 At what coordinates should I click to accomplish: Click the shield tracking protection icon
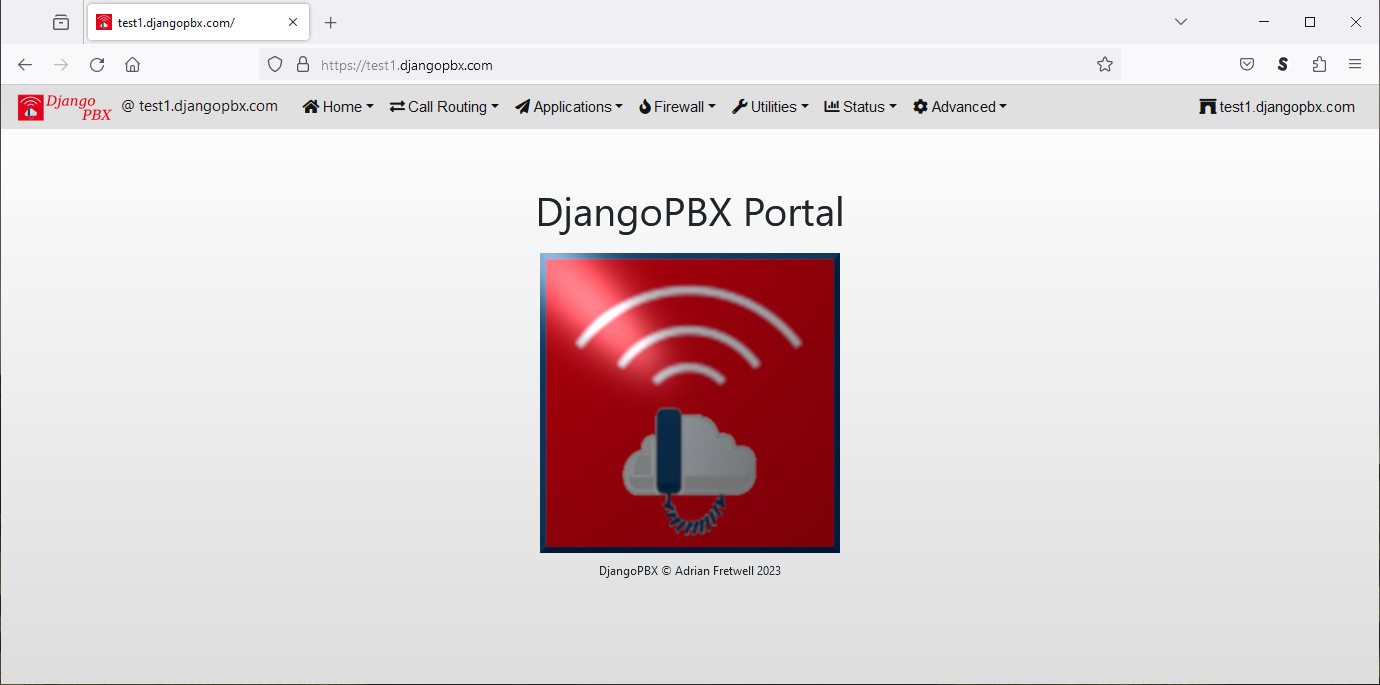tap(275, 65)
